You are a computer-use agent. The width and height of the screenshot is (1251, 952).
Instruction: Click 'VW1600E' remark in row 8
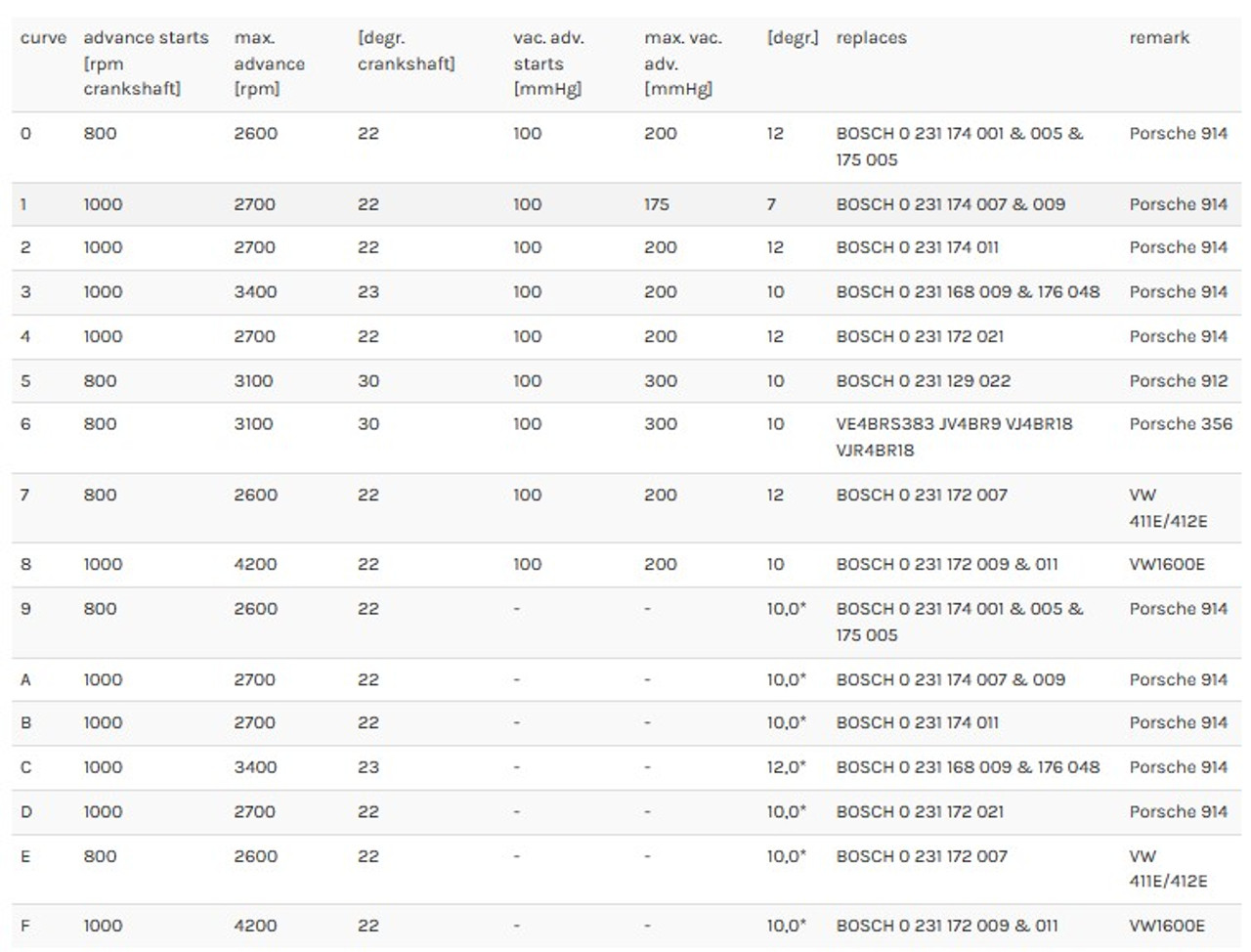(1167, 564)
